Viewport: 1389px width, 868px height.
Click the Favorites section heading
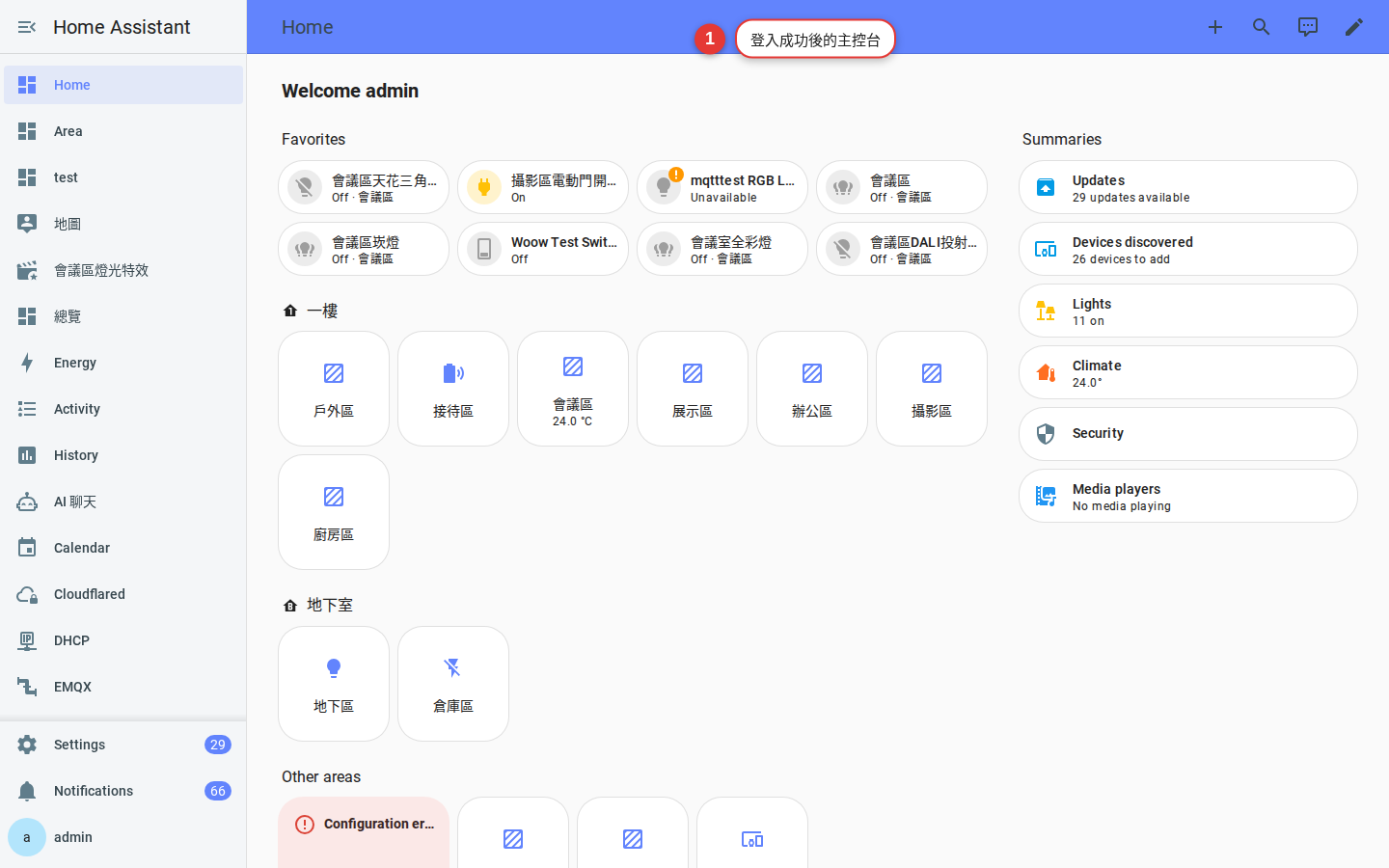(313, 139)
